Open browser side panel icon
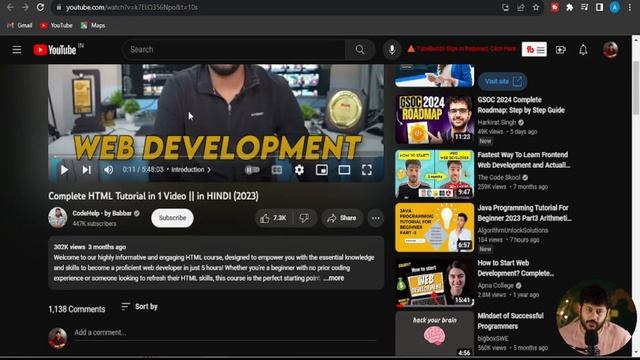The height and width of the screenshot is (360, 640). point(599,7)
